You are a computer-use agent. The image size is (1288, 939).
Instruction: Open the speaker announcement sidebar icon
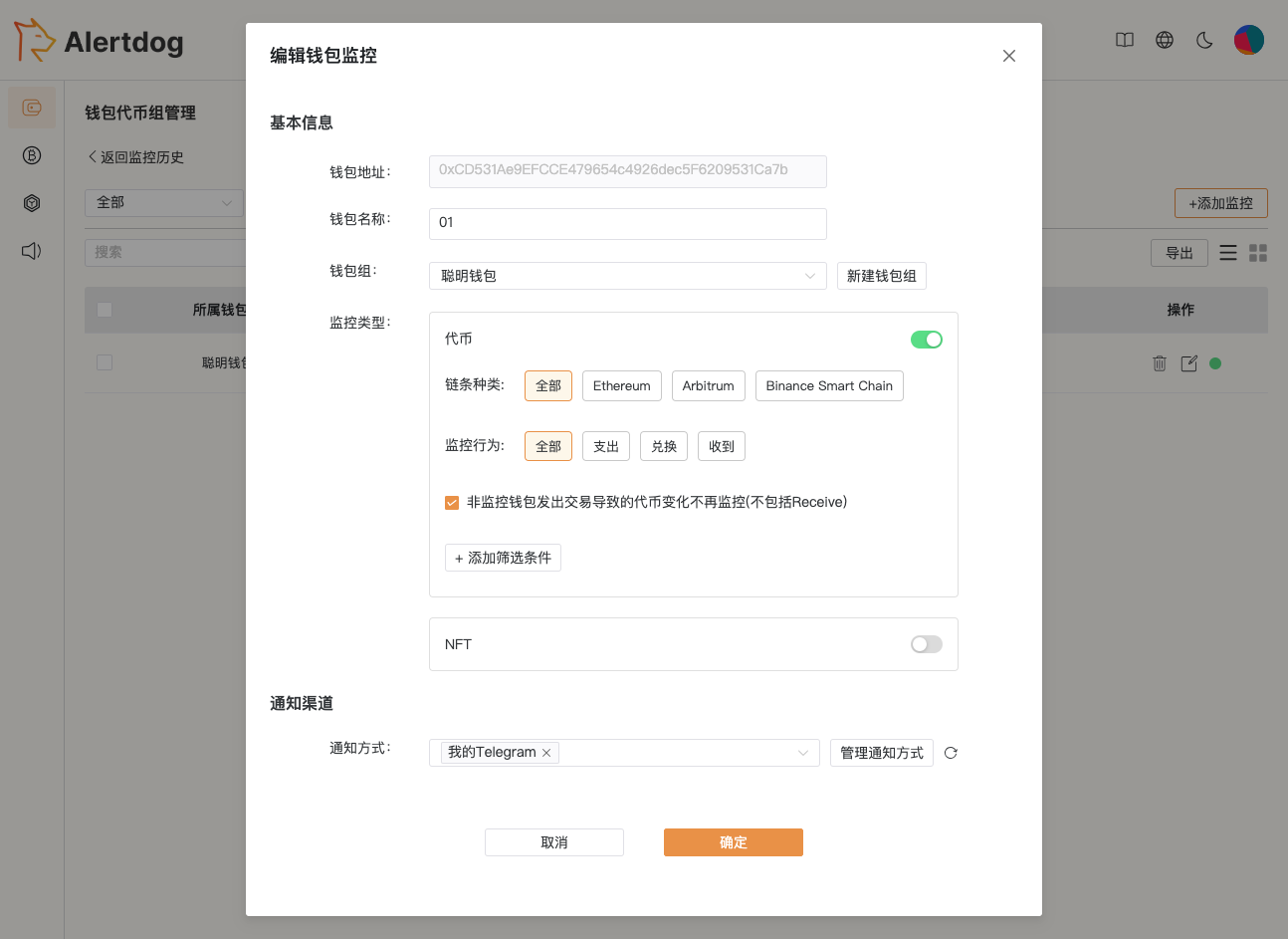pos(32,251)
